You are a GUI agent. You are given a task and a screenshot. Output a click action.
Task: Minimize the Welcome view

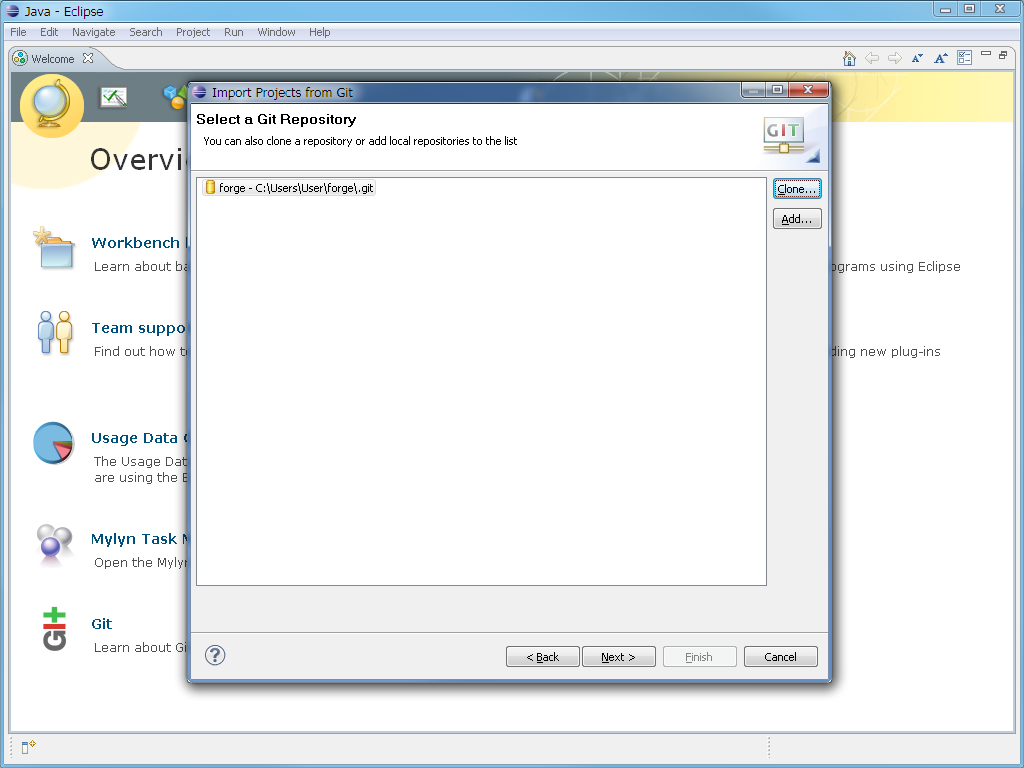pos(986,54)
